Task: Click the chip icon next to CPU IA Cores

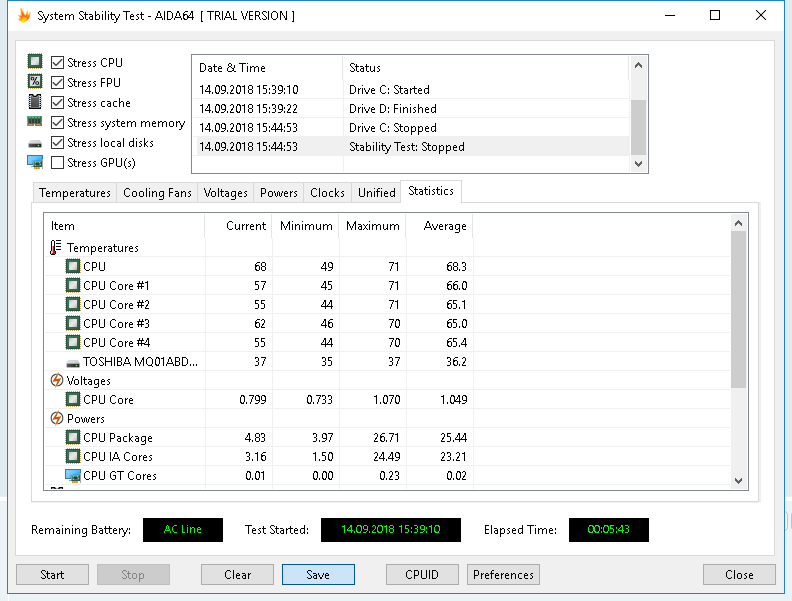Action: point(73,457)
